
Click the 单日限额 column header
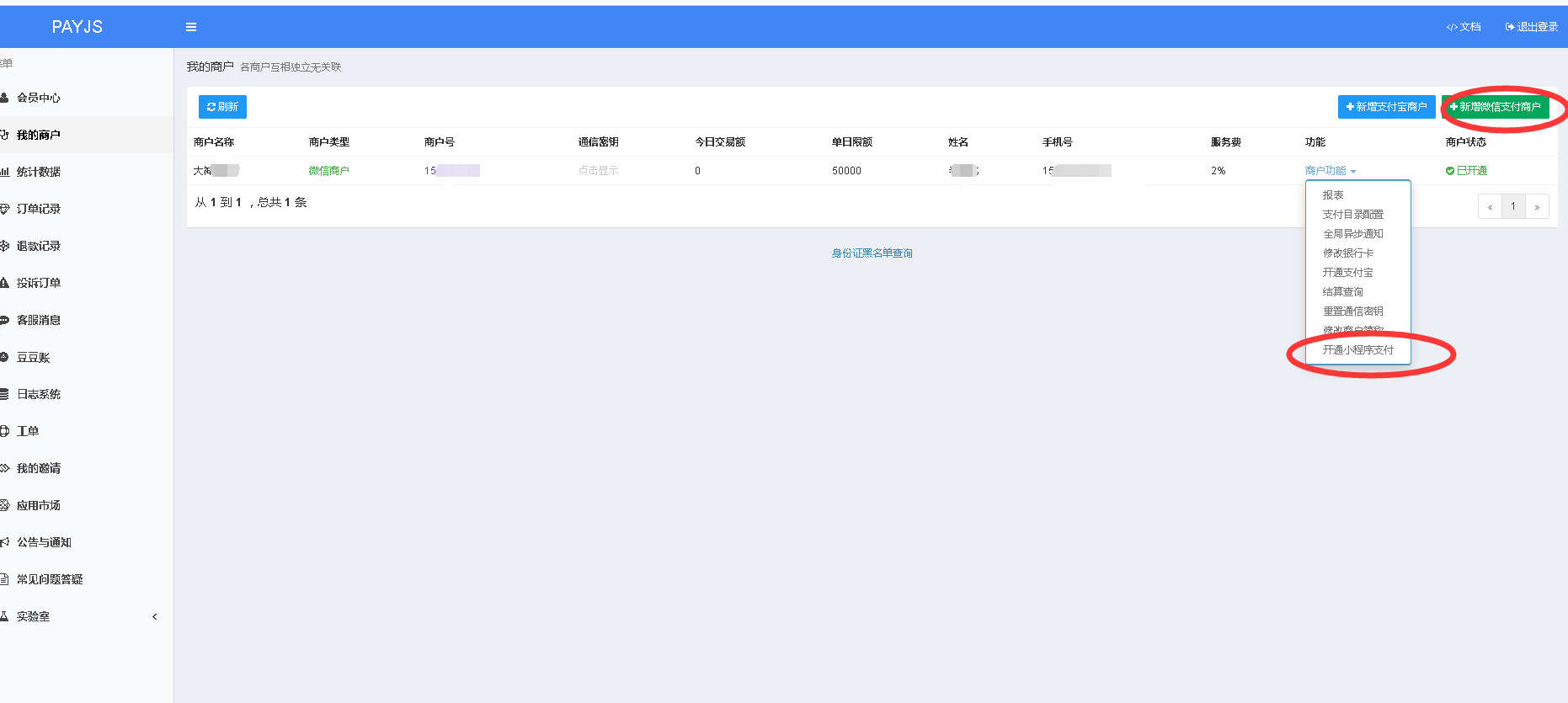(x=852, y=142)
